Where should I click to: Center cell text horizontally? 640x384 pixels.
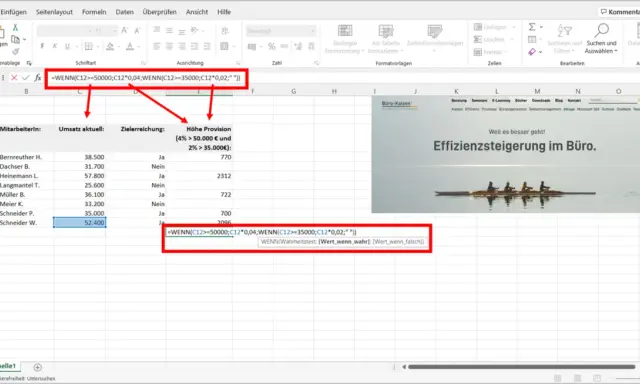(169, 46)
